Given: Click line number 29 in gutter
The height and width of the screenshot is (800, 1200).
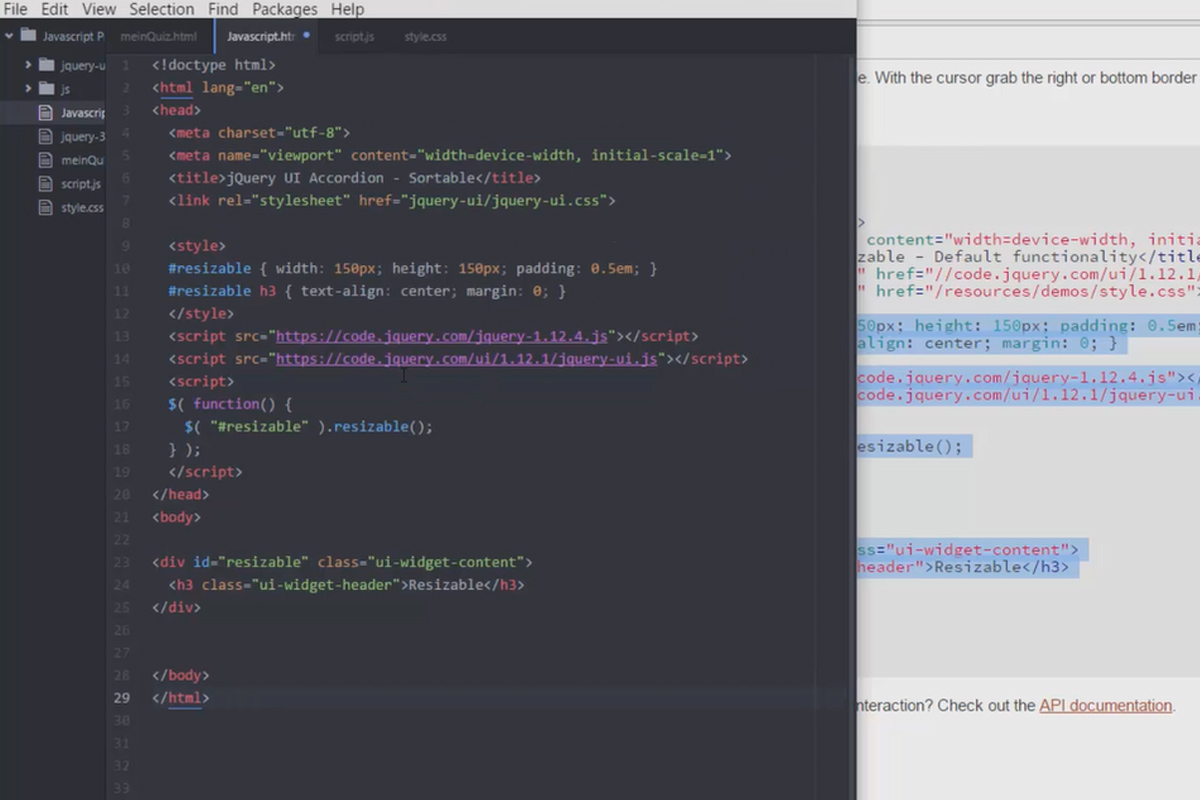Looking at the screenshot, I should (x=122, y=698).
